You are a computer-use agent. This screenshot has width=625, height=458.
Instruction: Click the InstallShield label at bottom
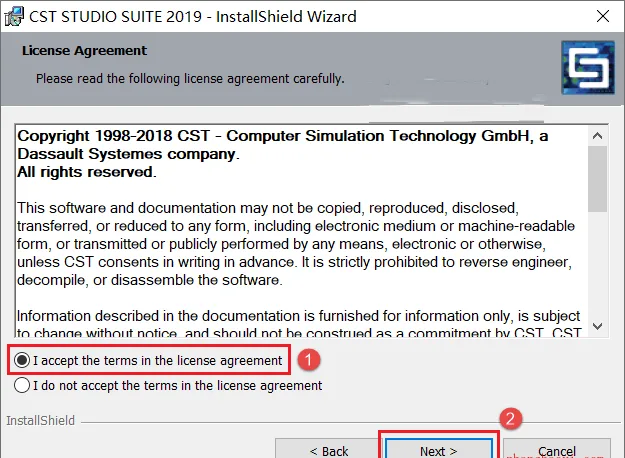[x=40, y=421]
